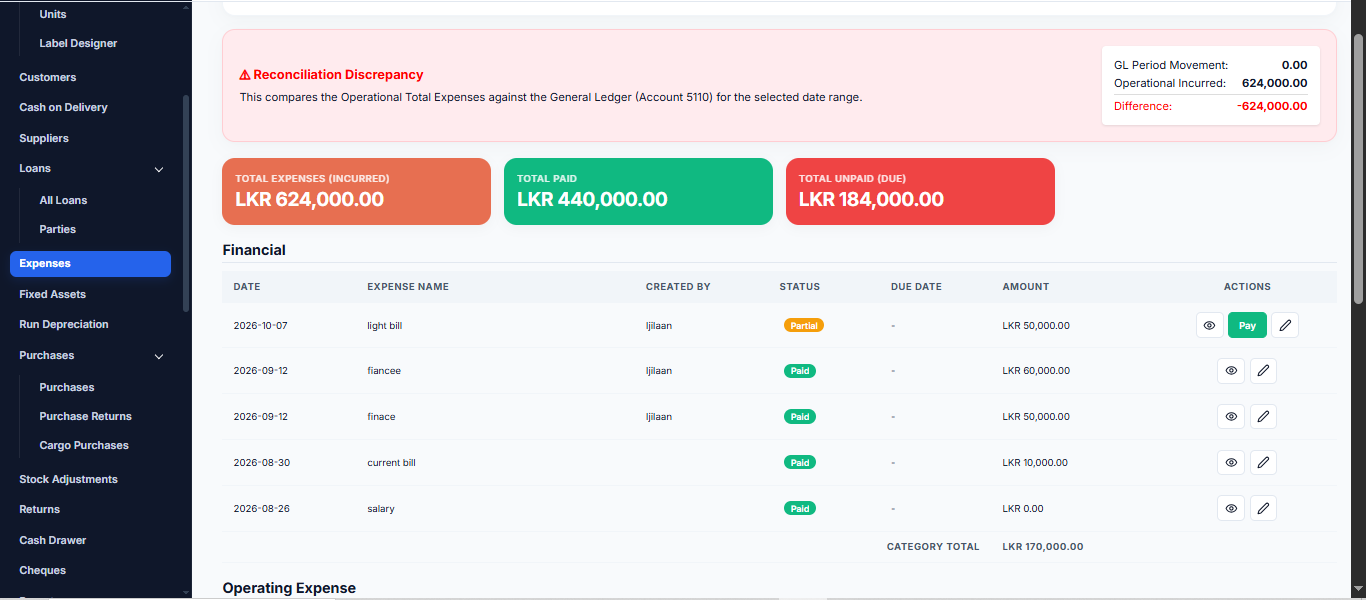
Task: Click the Date column header
Action: point(247,287)
